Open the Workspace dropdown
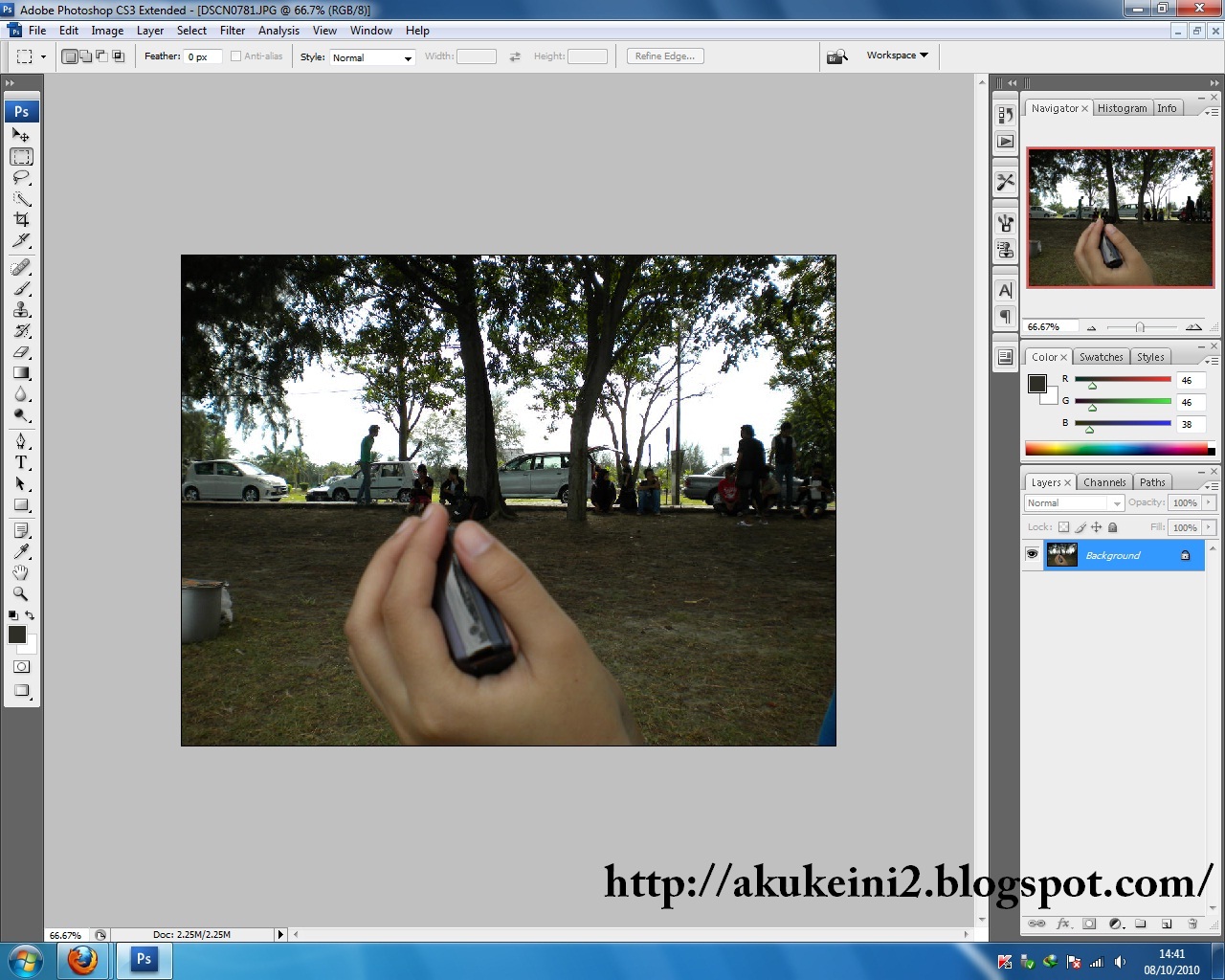 click(x=896, y=55)
